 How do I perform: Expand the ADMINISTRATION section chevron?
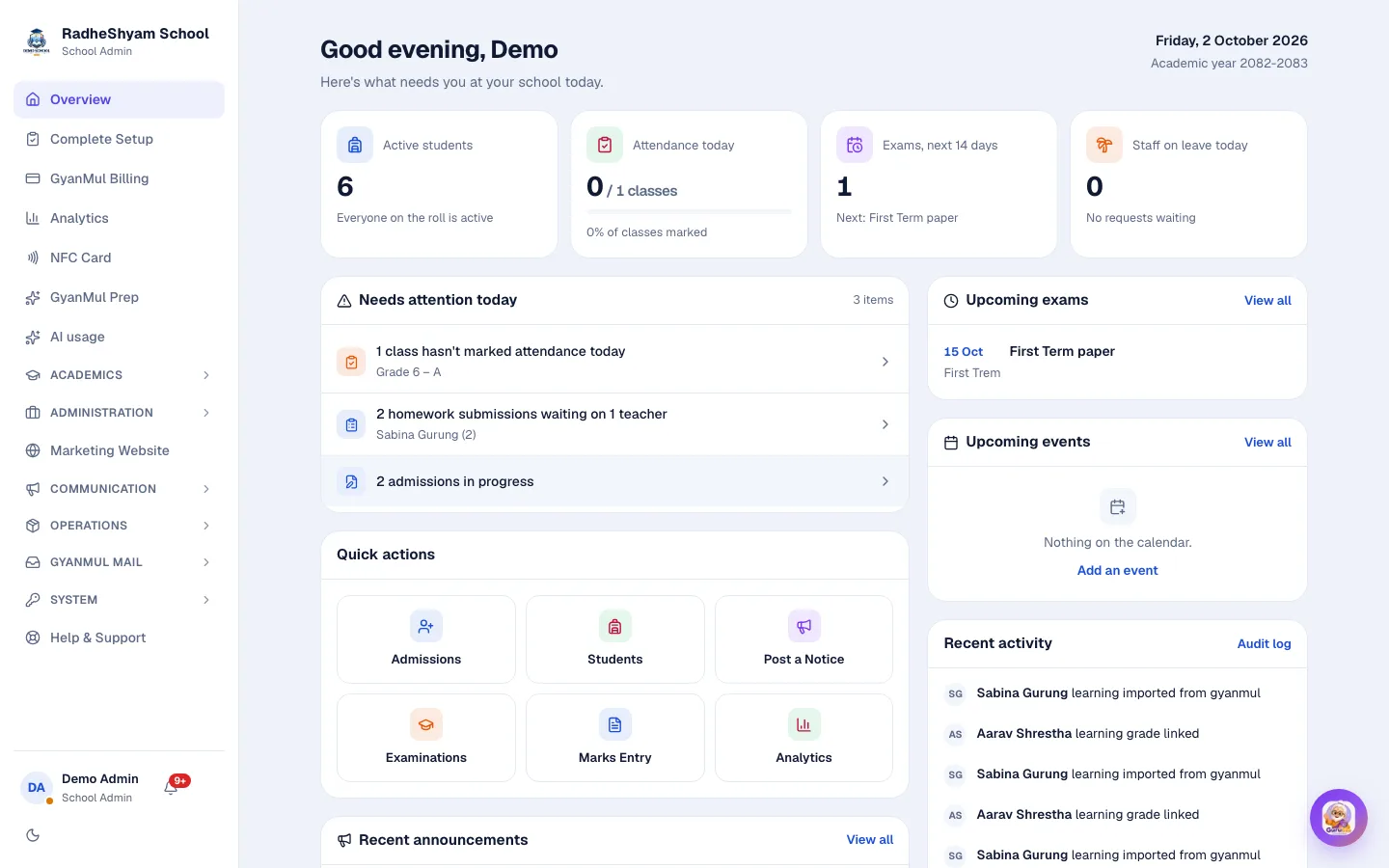tap(206, 413)
